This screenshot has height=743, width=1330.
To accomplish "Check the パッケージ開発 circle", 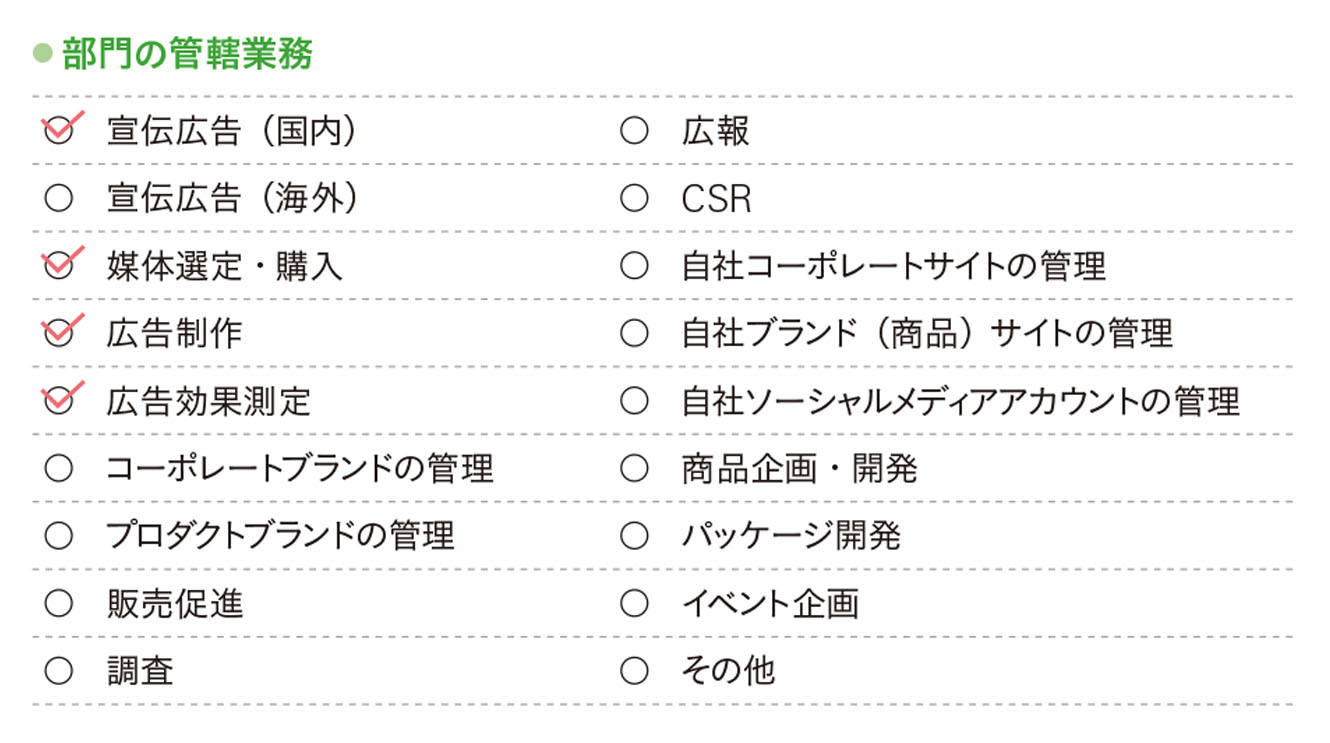I will pyautogui.click(x=634, y=536).
